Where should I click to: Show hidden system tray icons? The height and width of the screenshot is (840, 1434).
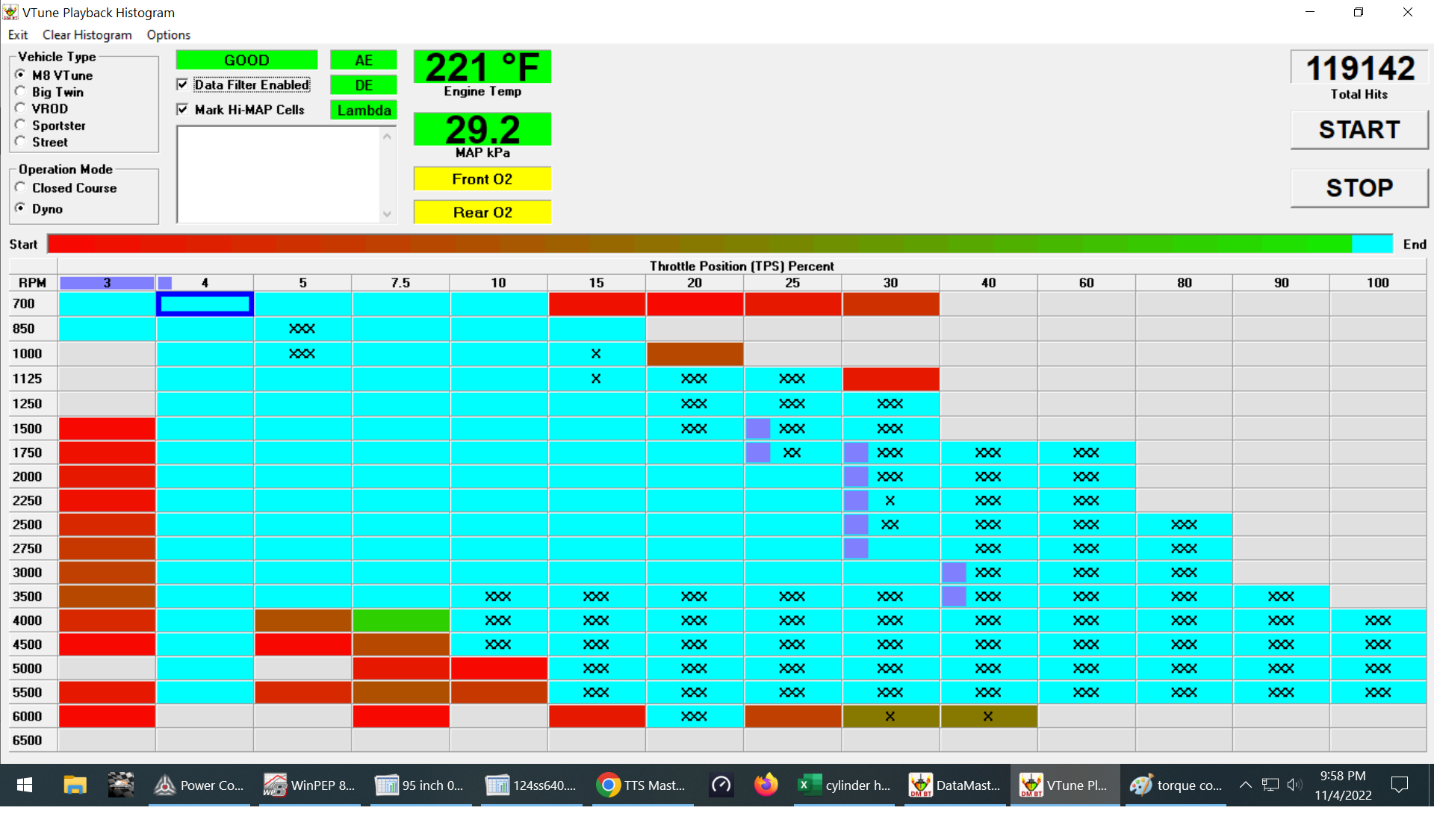pos(1245,785)
